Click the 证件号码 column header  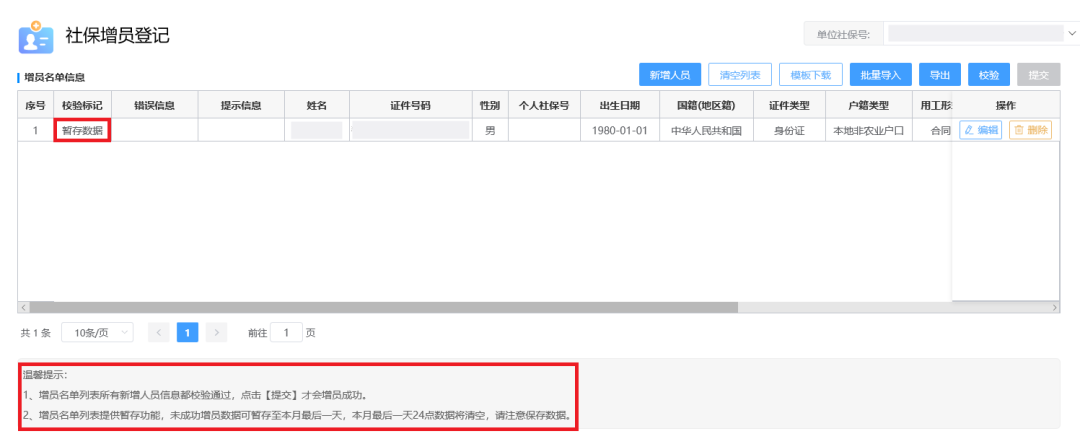click(411, 105)
